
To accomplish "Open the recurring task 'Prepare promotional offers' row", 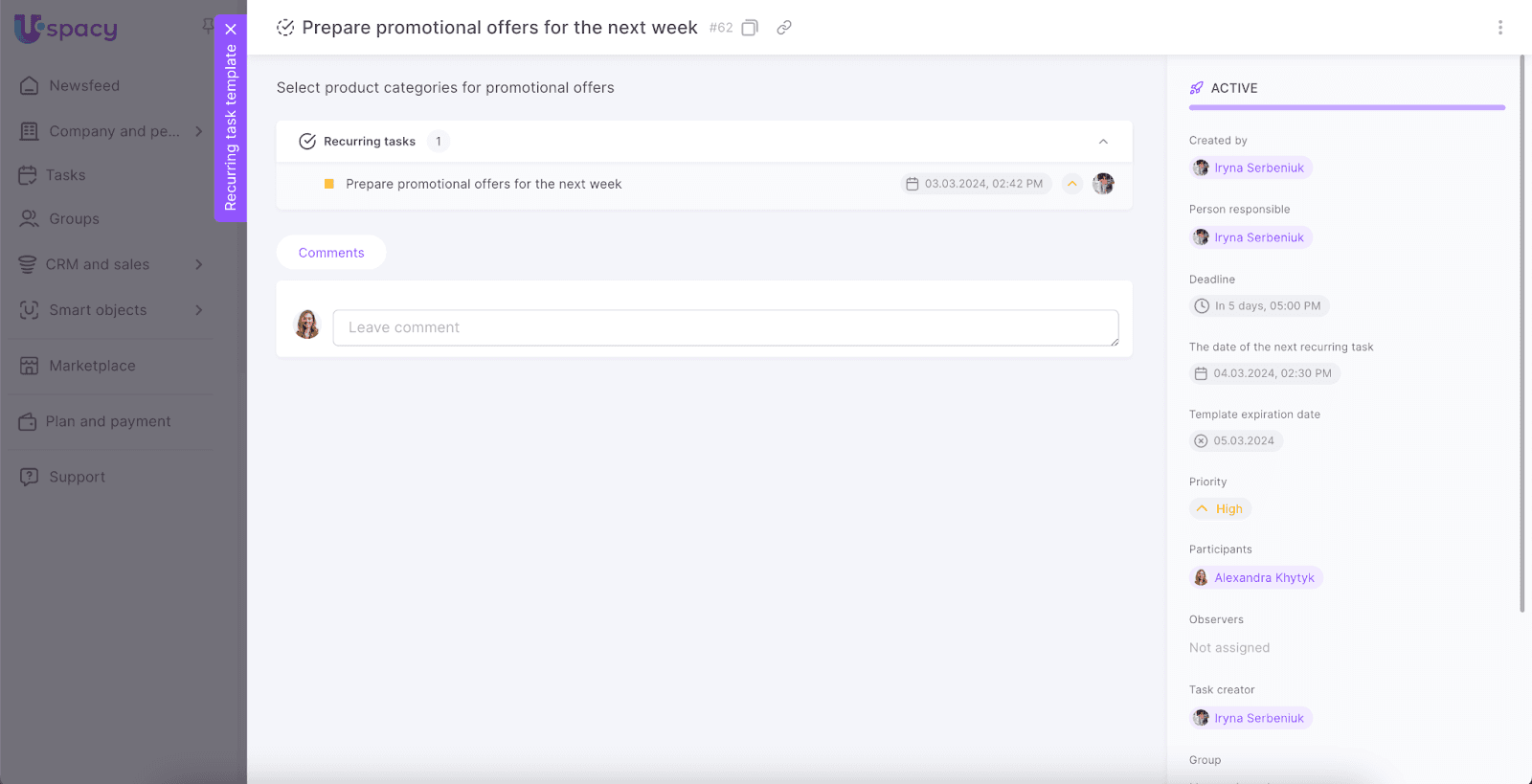I will click(x=484, y=185).
